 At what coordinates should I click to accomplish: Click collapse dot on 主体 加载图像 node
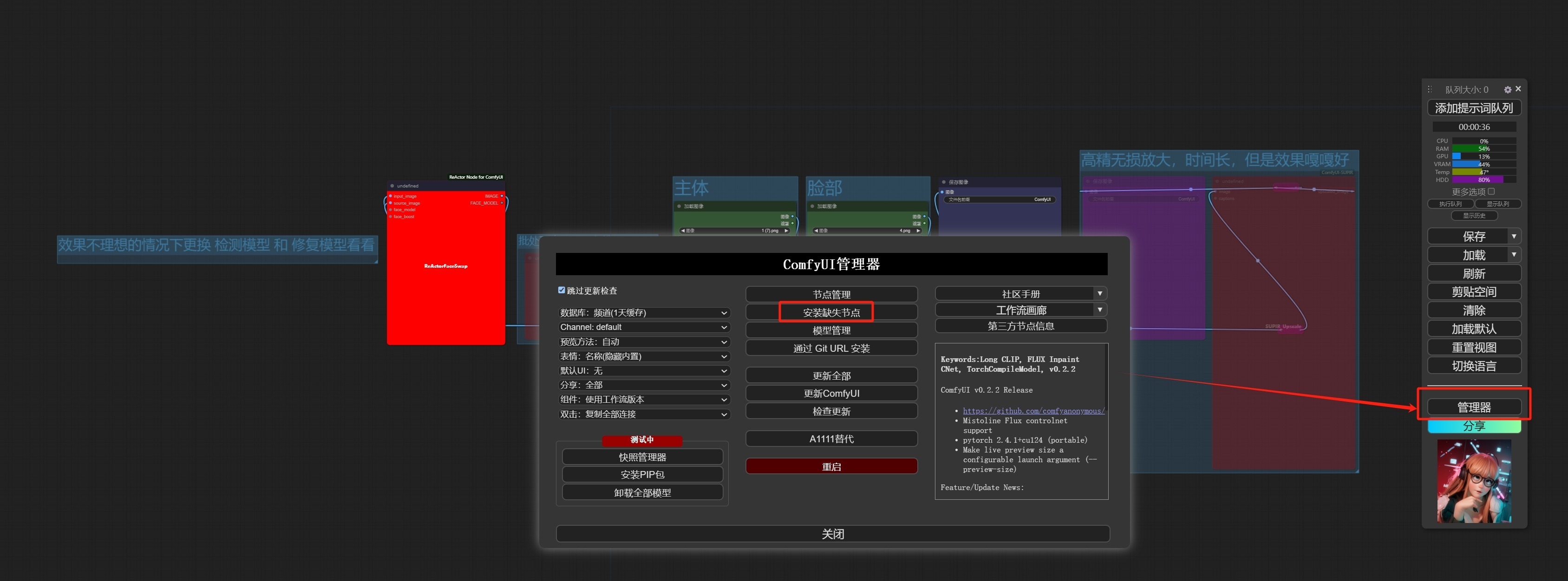[x=679, y=206]
